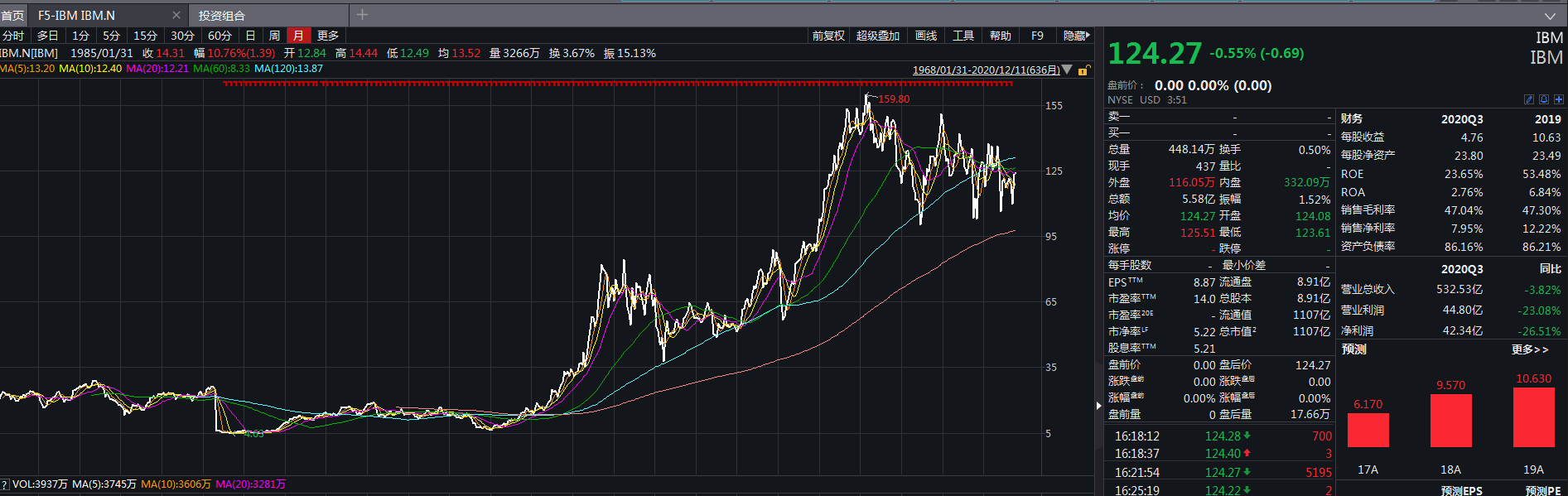Toggle the orange lock icon beside date range
The height and width of the screenshot is (496, 1568).
click(1083, 70)
